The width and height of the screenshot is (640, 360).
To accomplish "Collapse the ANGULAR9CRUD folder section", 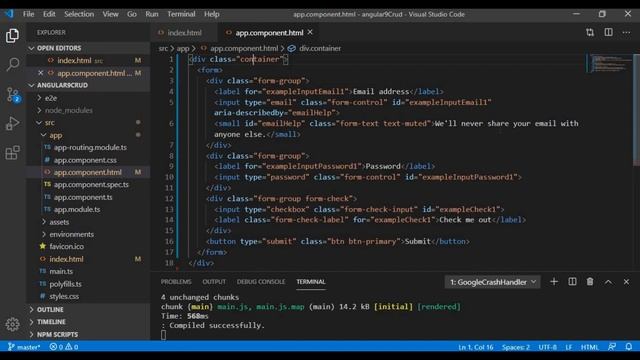I will pyautogui.click(x=88, y=85).
